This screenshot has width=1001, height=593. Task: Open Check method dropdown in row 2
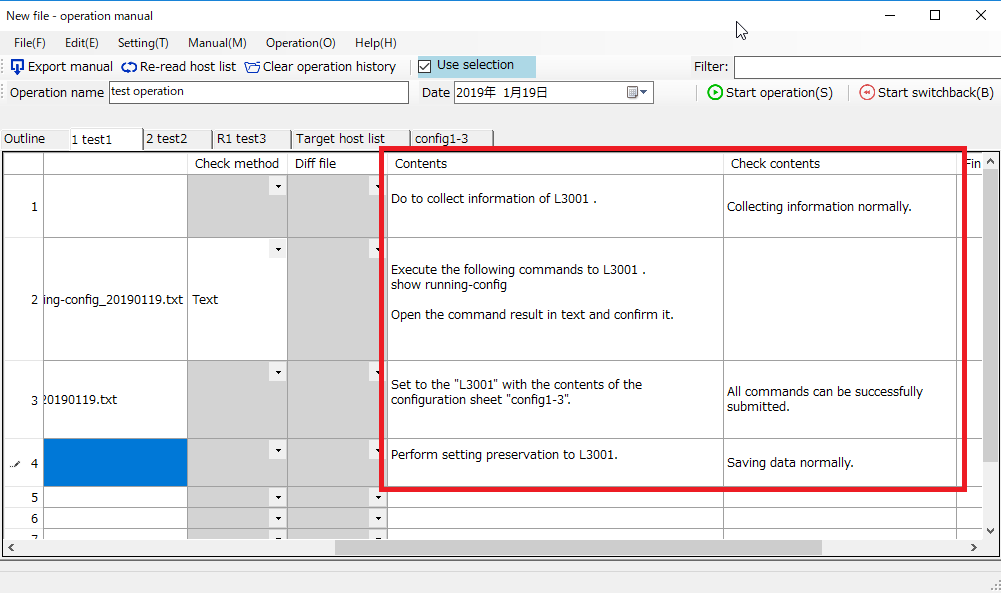click(x=277, y=249)
